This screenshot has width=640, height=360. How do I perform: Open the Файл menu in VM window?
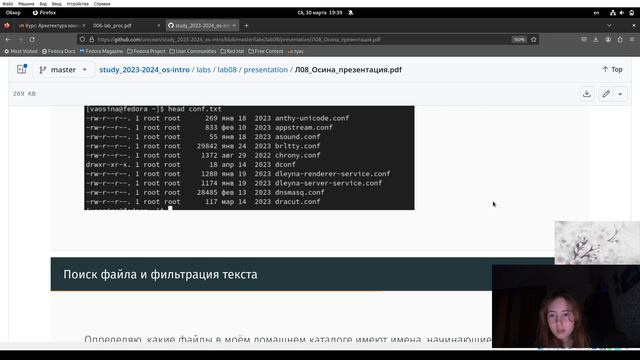pos(8,4)
